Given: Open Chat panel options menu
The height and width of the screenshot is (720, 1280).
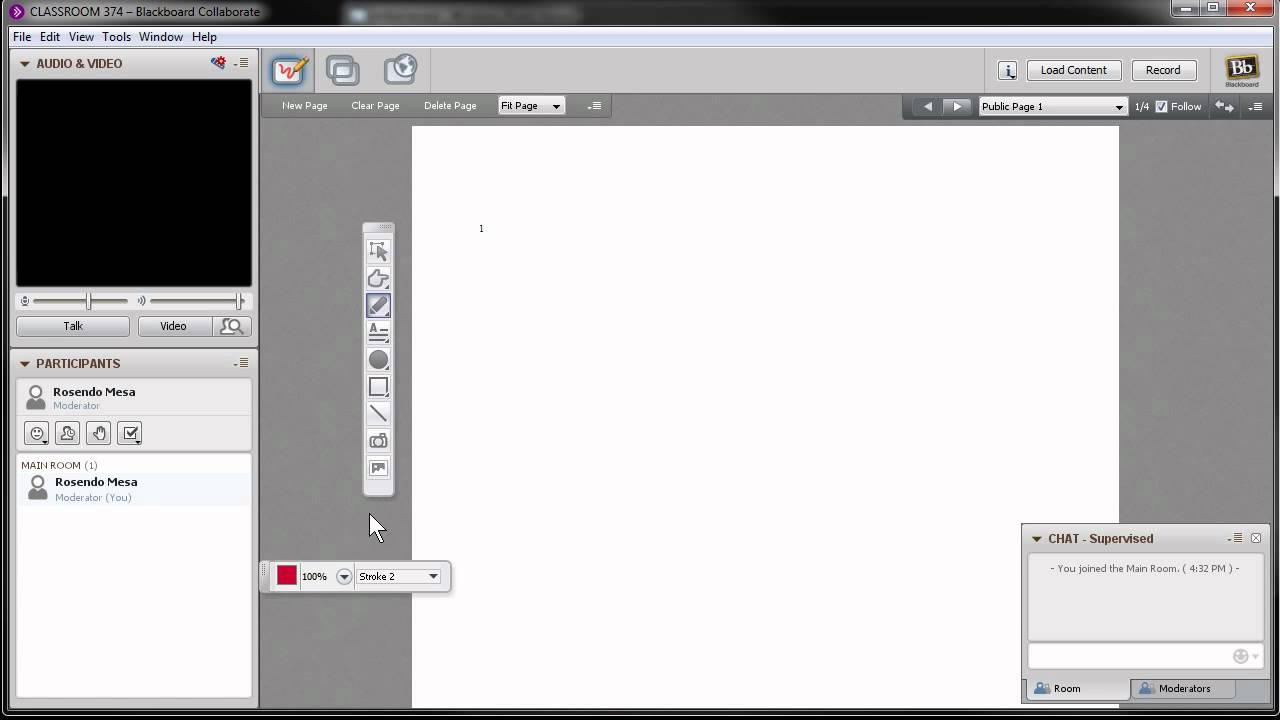Looking at the screenshot, I should (1236, 538).
